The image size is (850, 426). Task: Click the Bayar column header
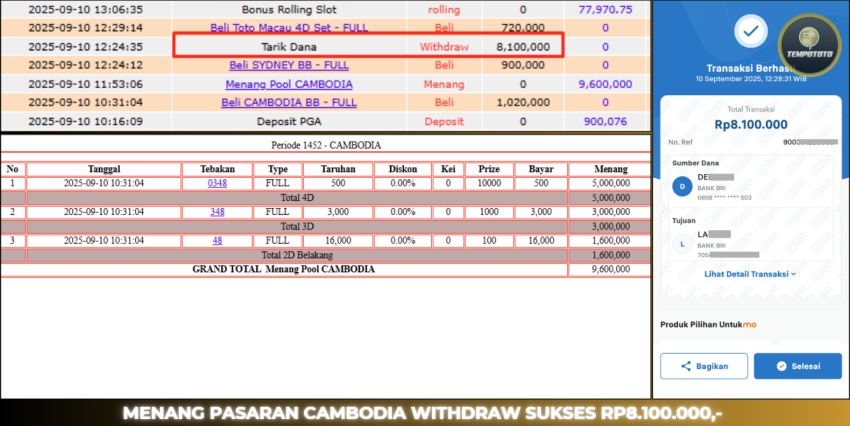[x=541, y=169]
